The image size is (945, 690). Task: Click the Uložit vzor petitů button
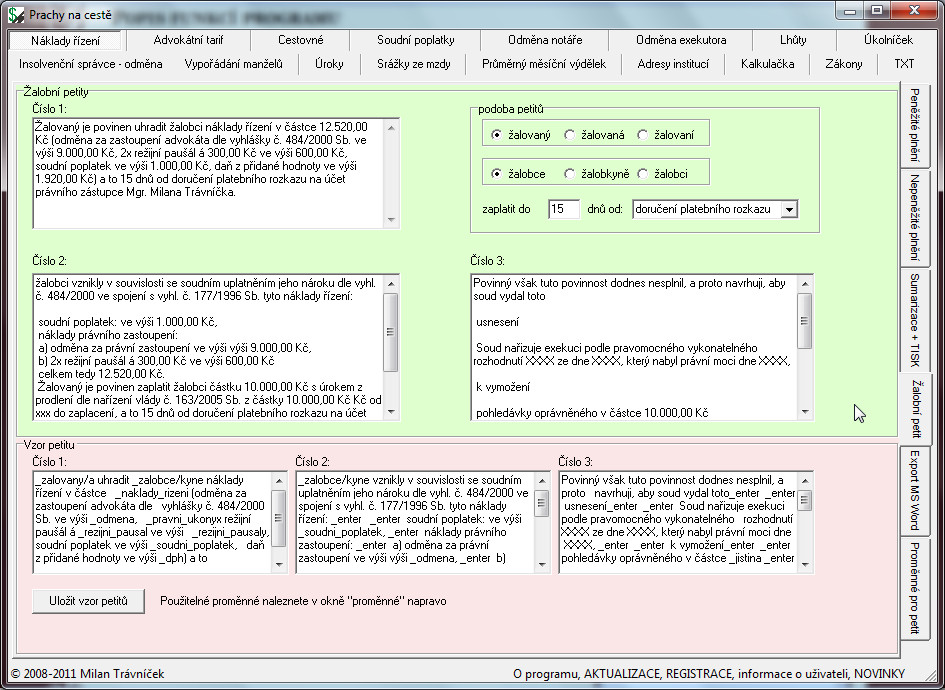(x=89, y=601)
